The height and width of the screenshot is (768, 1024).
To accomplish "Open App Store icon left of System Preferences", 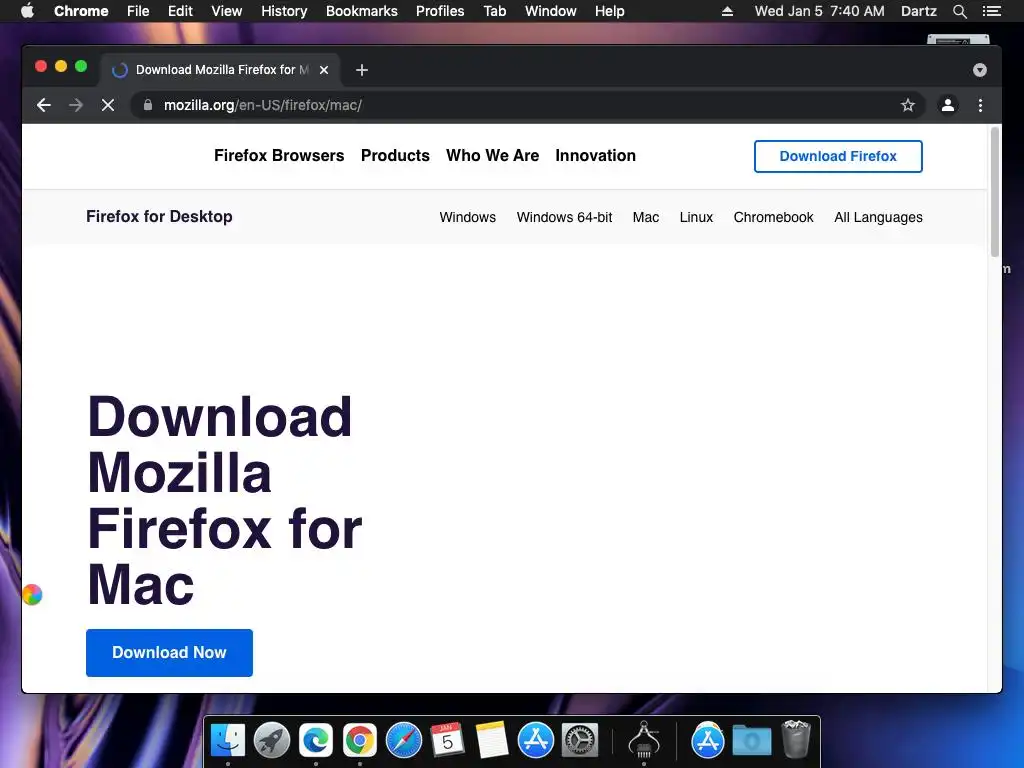I will 536,741.
